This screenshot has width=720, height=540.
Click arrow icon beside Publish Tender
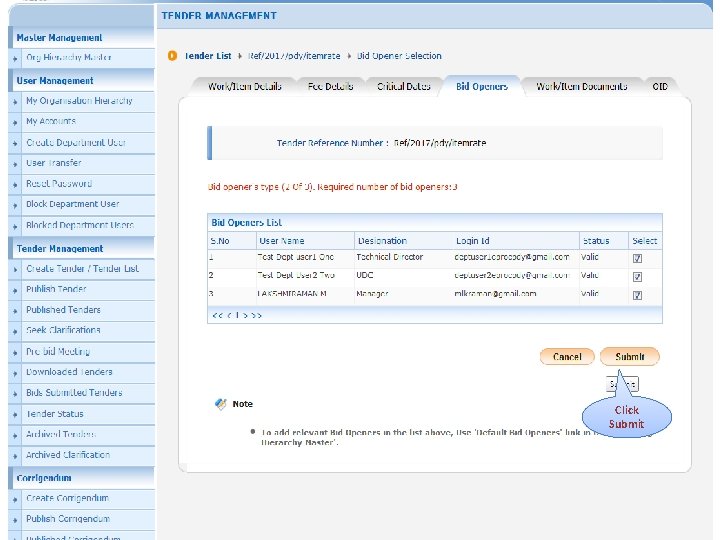(15, 290)
